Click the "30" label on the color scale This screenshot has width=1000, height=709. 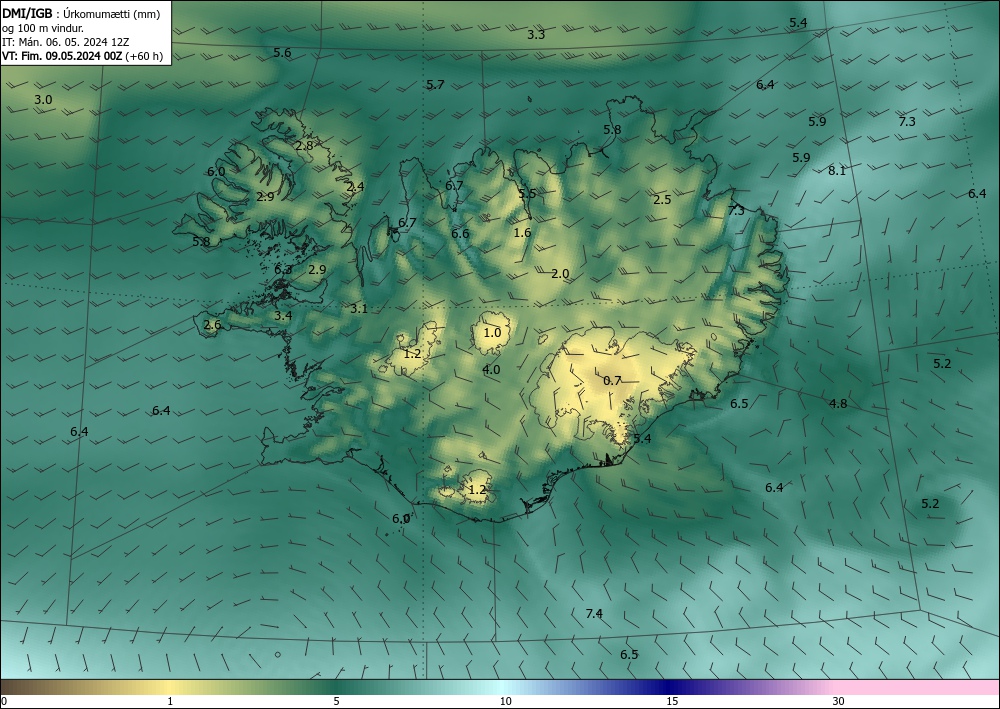[x=838, y=701]
